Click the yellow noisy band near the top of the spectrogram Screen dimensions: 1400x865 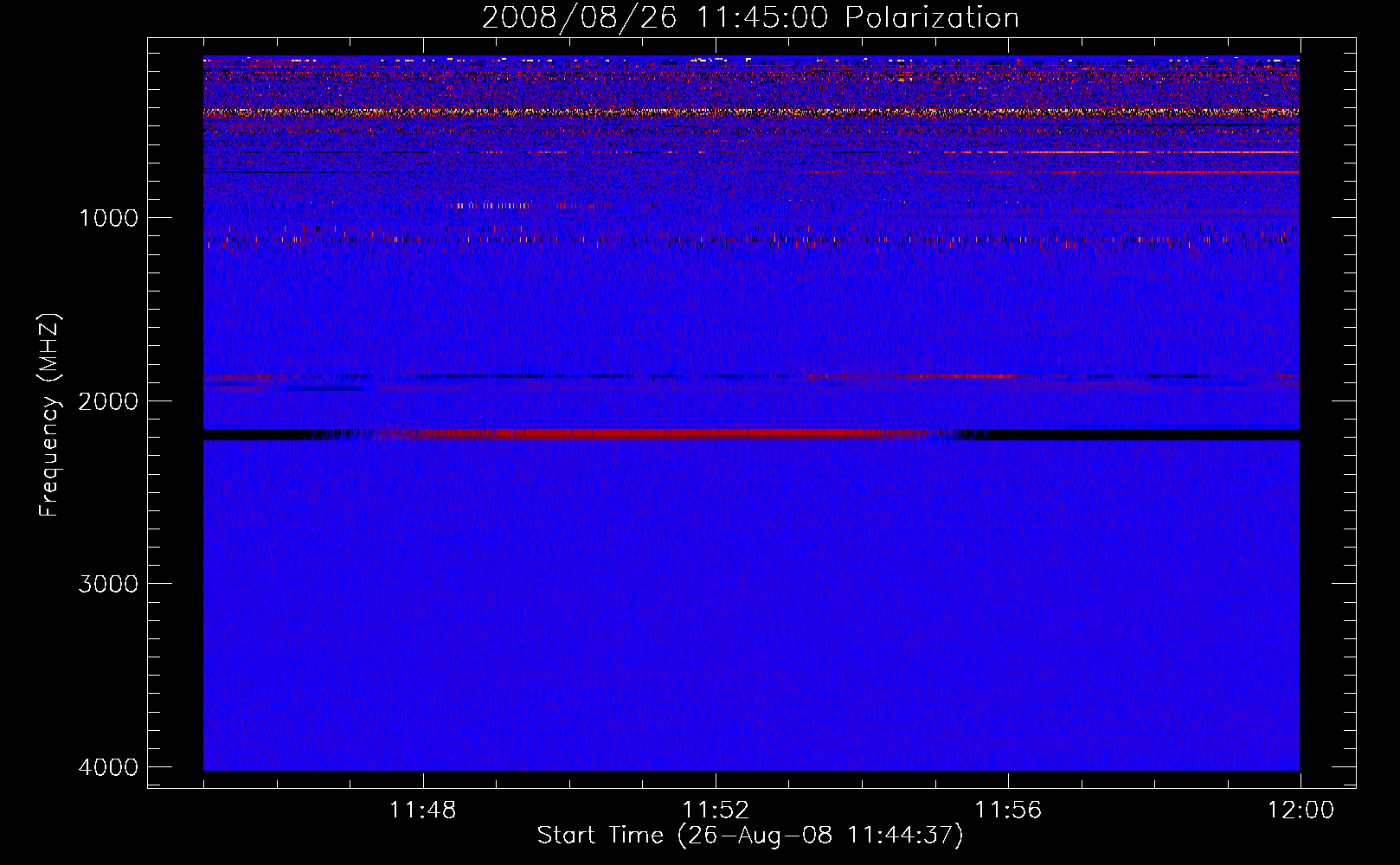(x=751, y=112)
